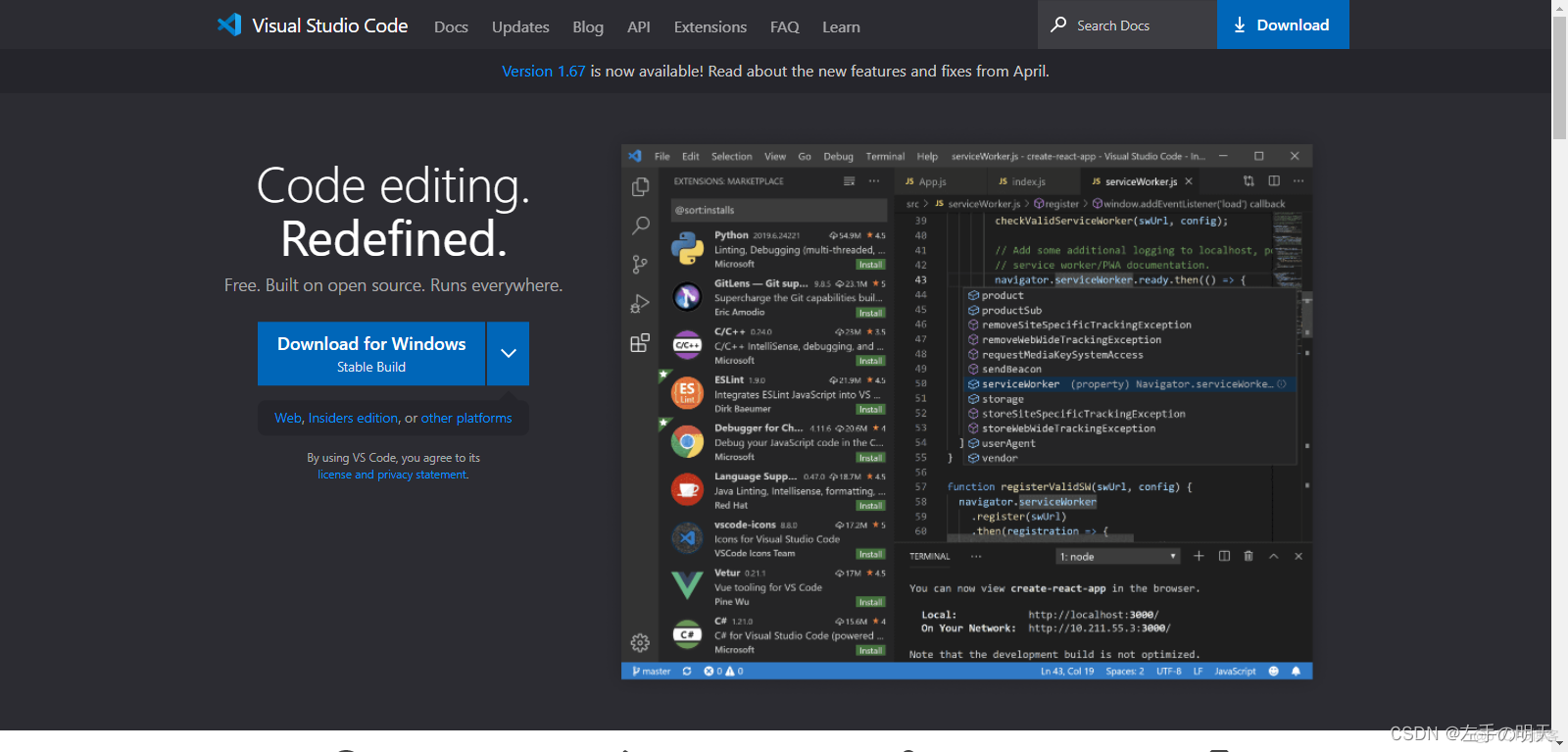
Task: Click the kill terminal trash icon
Action: click(x=1249, y=556)
